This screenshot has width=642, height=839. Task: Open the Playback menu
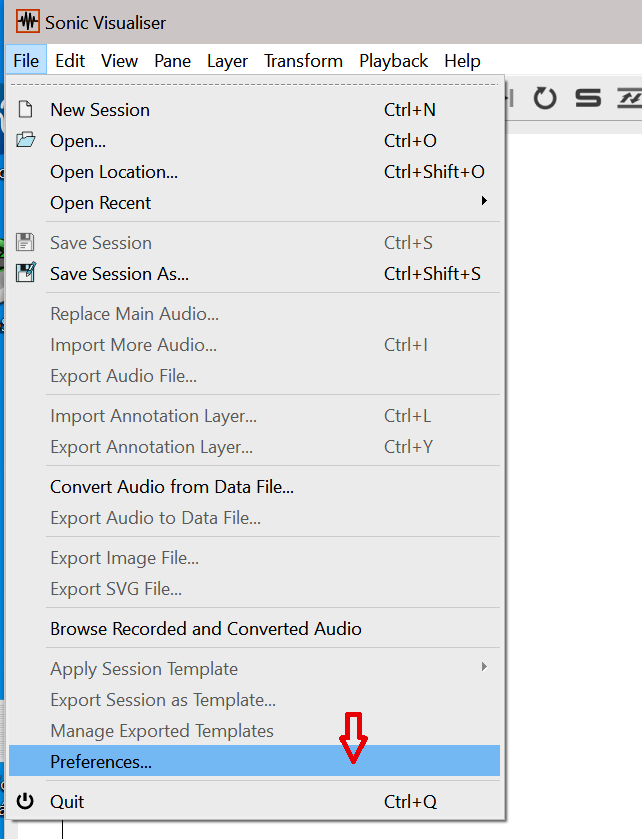[x=393, y=60]
